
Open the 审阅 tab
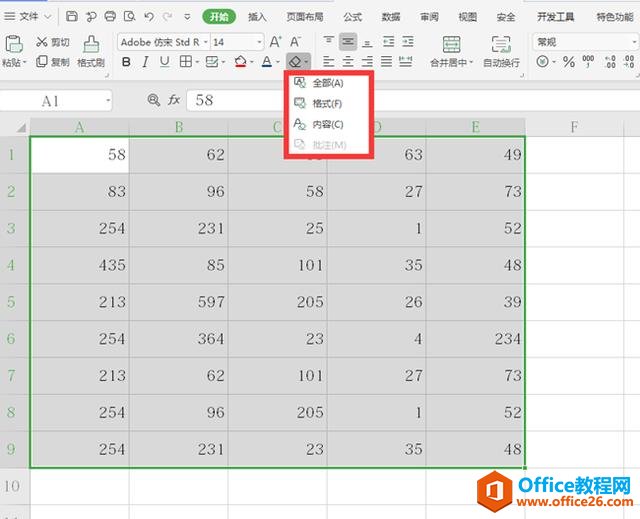coord(429,17)
